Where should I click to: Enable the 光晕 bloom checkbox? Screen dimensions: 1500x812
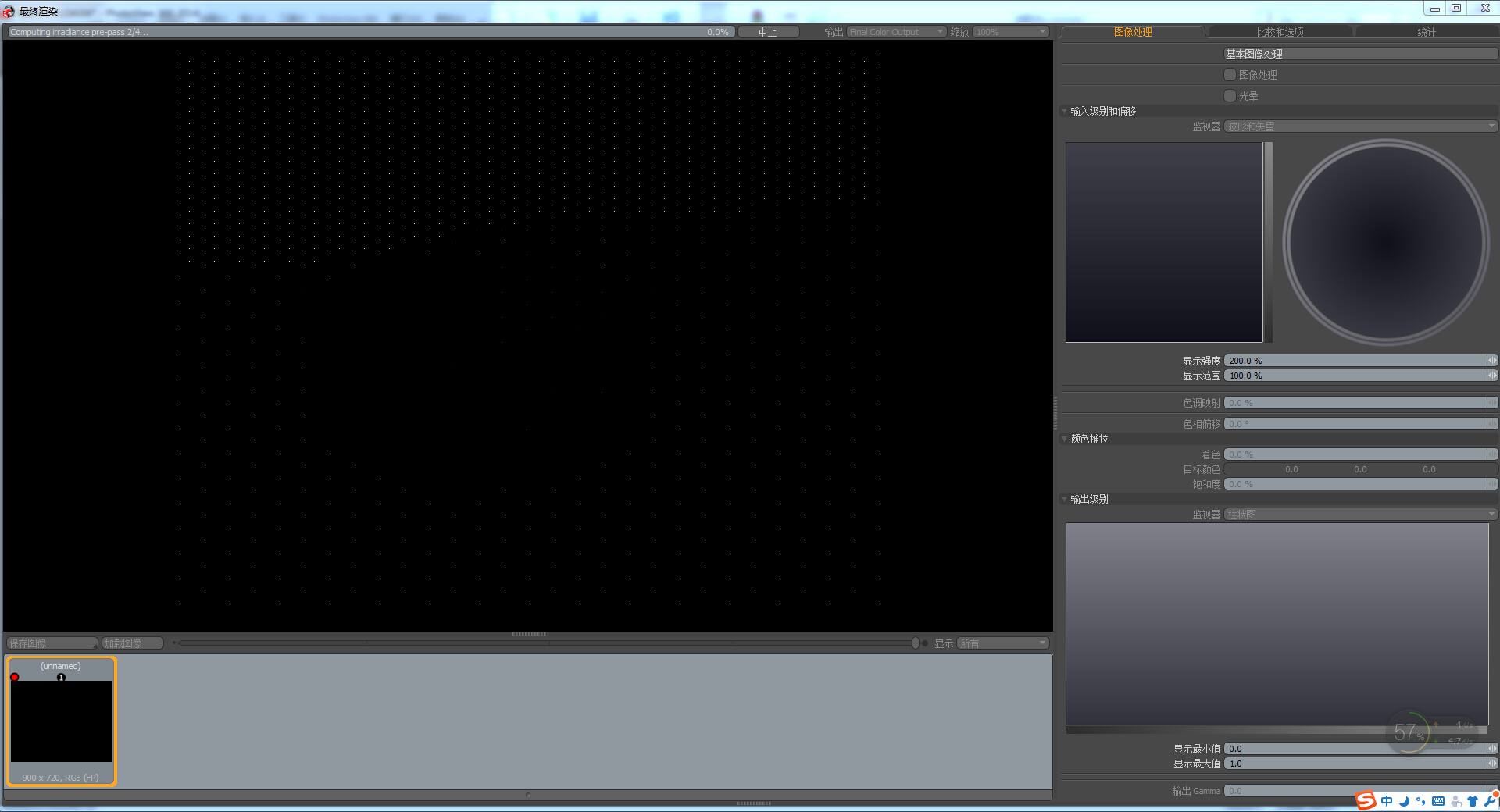[1230, 96]
